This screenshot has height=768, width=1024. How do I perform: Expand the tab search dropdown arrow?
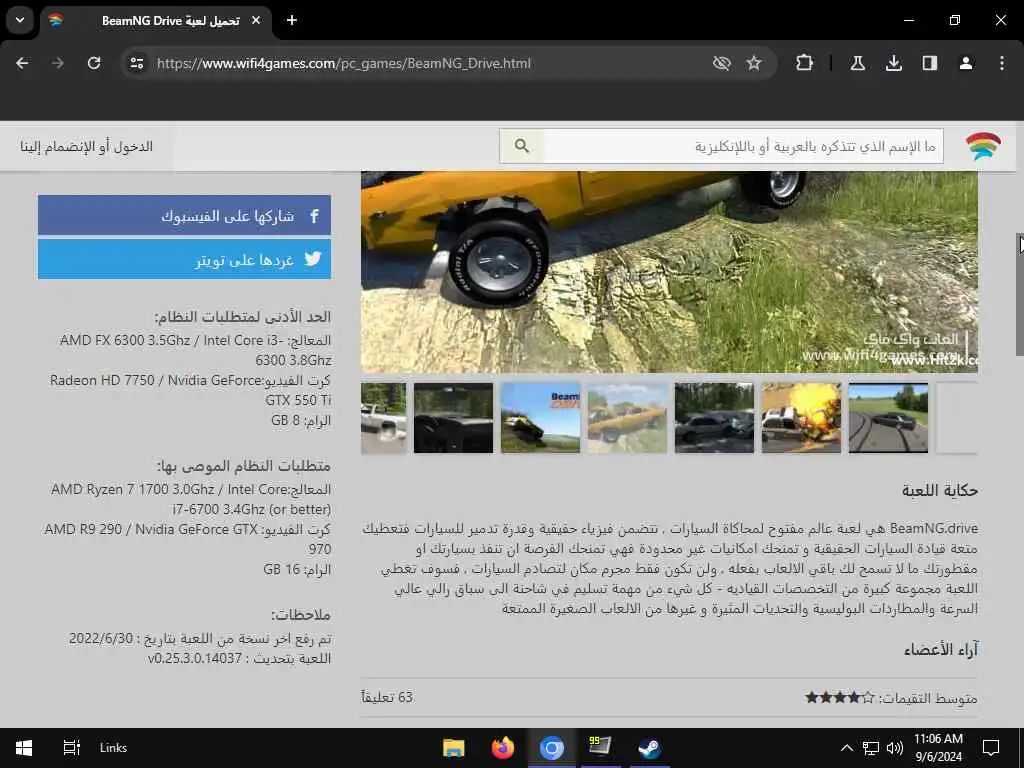point(20,20)
